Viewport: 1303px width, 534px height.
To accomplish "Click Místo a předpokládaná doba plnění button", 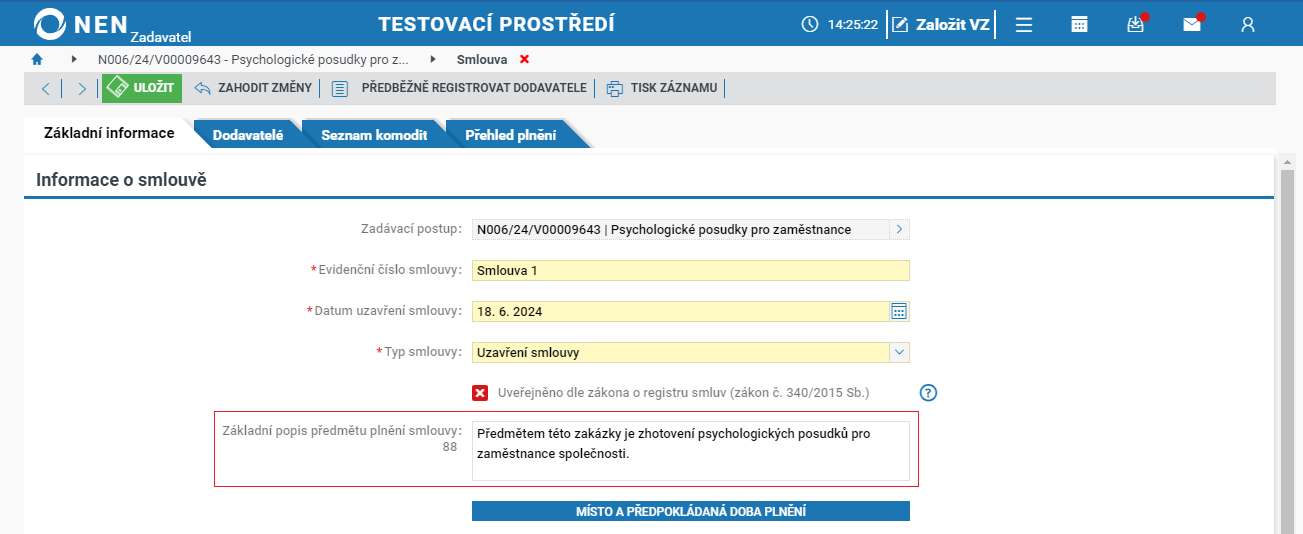I will click(x=690, y=511).
